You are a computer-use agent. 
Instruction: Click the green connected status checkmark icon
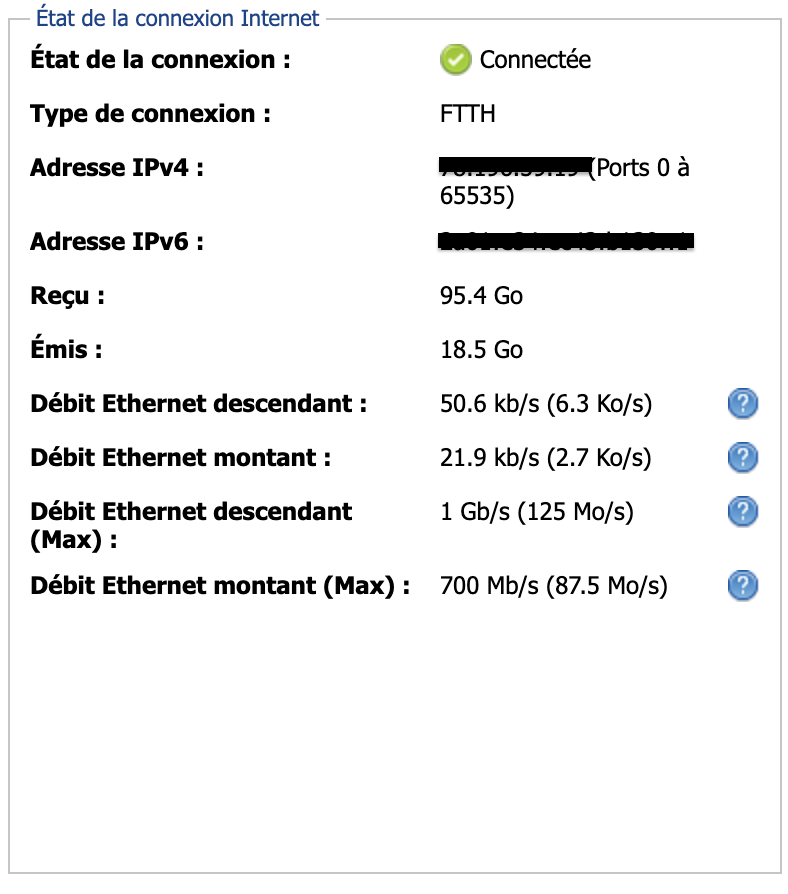pyautogui.click(x=455, y=60)
